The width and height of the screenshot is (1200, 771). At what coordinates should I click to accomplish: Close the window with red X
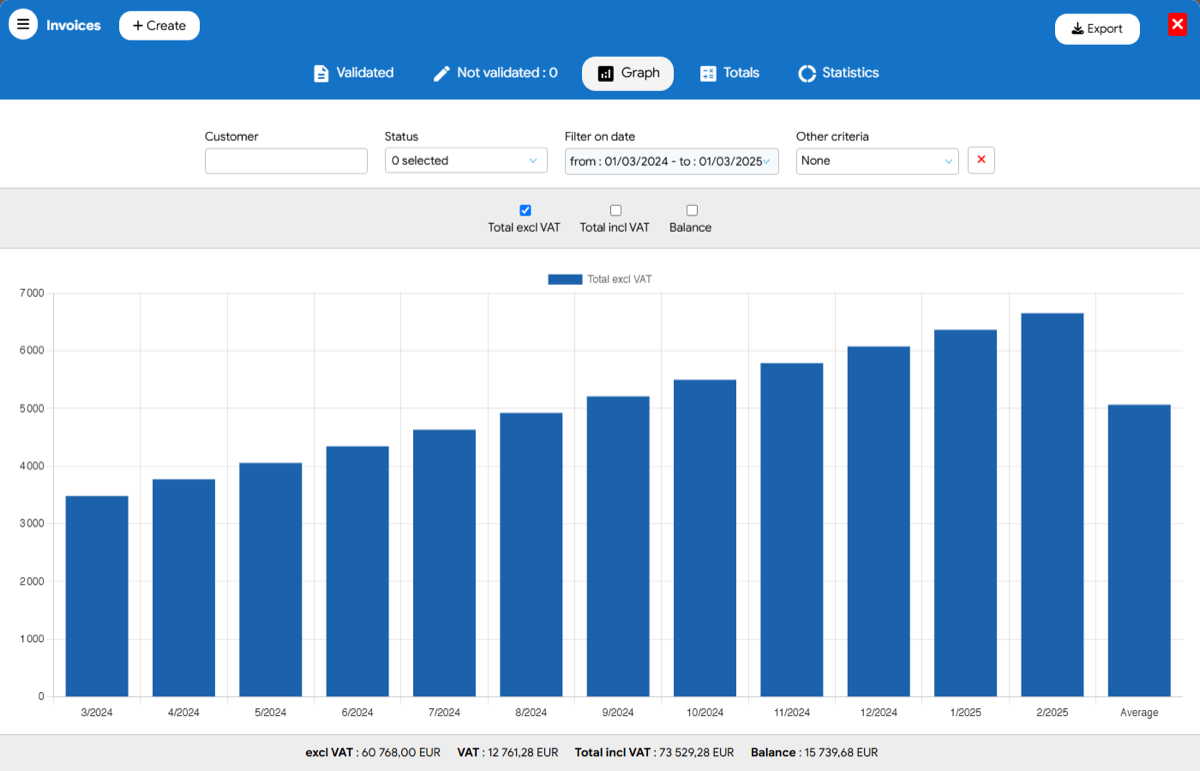[x=1177, y=24]
